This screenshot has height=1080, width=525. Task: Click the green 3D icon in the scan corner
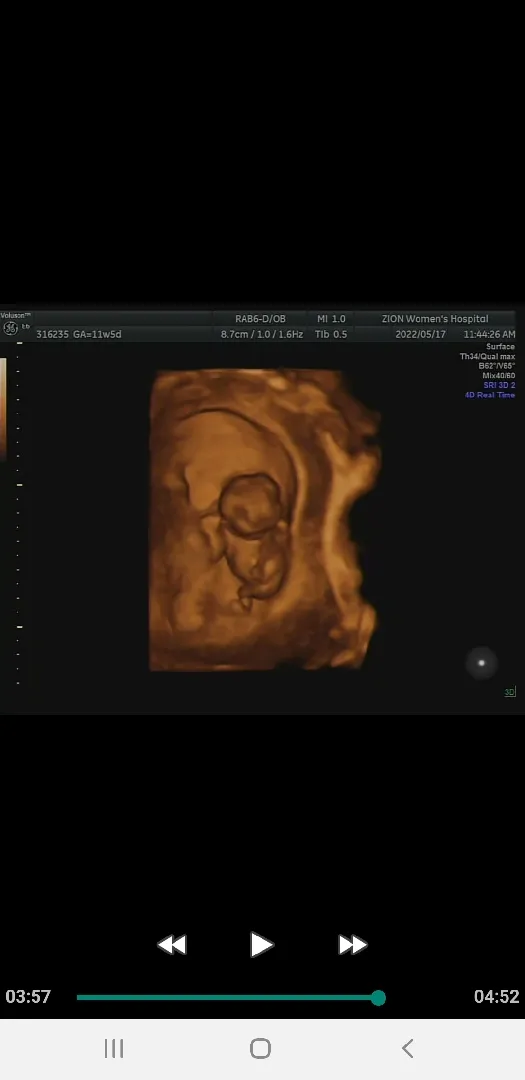510,692
